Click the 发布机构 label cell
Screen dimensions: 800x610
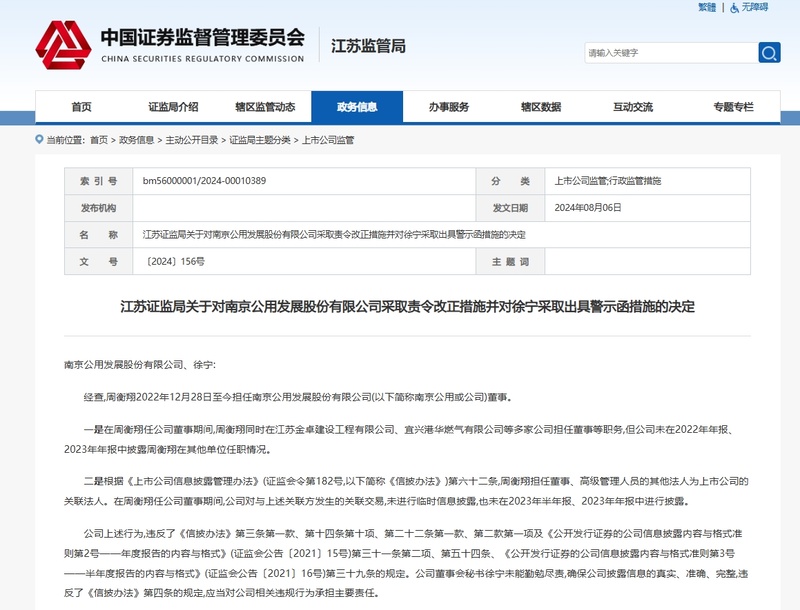click(98, 208)
